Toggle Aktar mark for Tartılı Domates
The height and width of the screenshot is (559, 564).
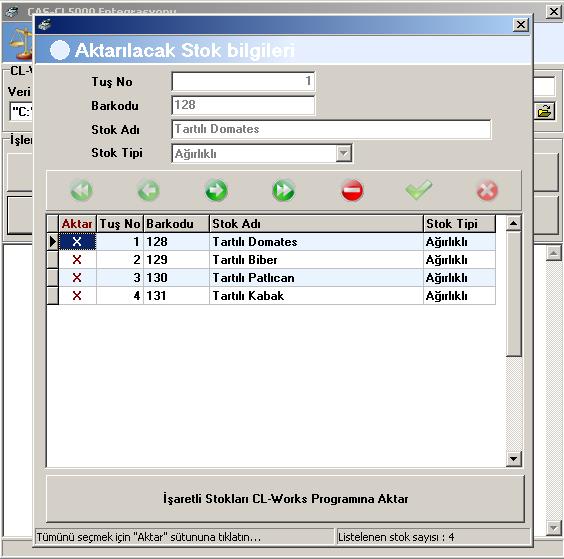click(x=77, y=242)
